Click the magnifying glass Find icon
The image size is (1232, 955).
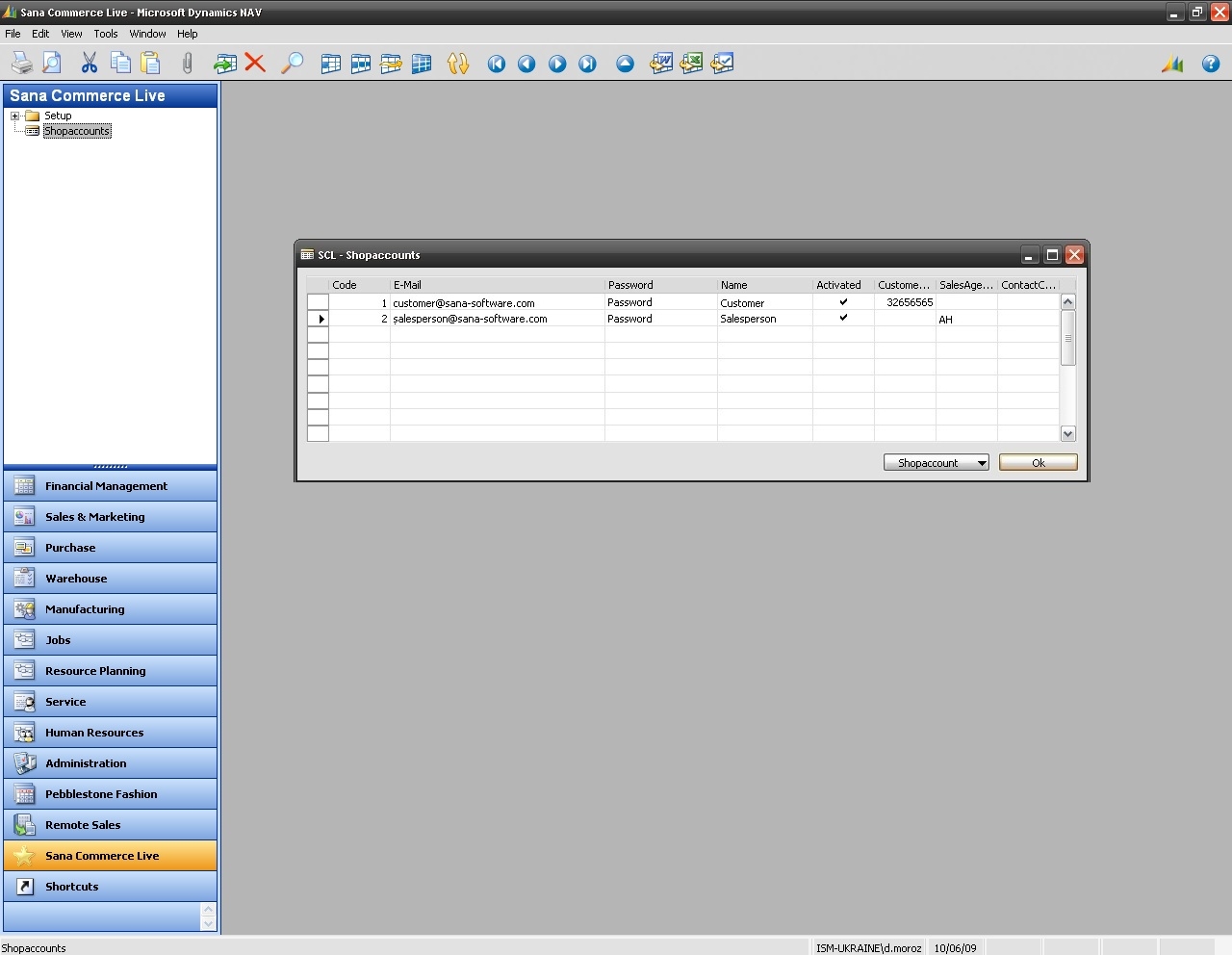(292, 64)
